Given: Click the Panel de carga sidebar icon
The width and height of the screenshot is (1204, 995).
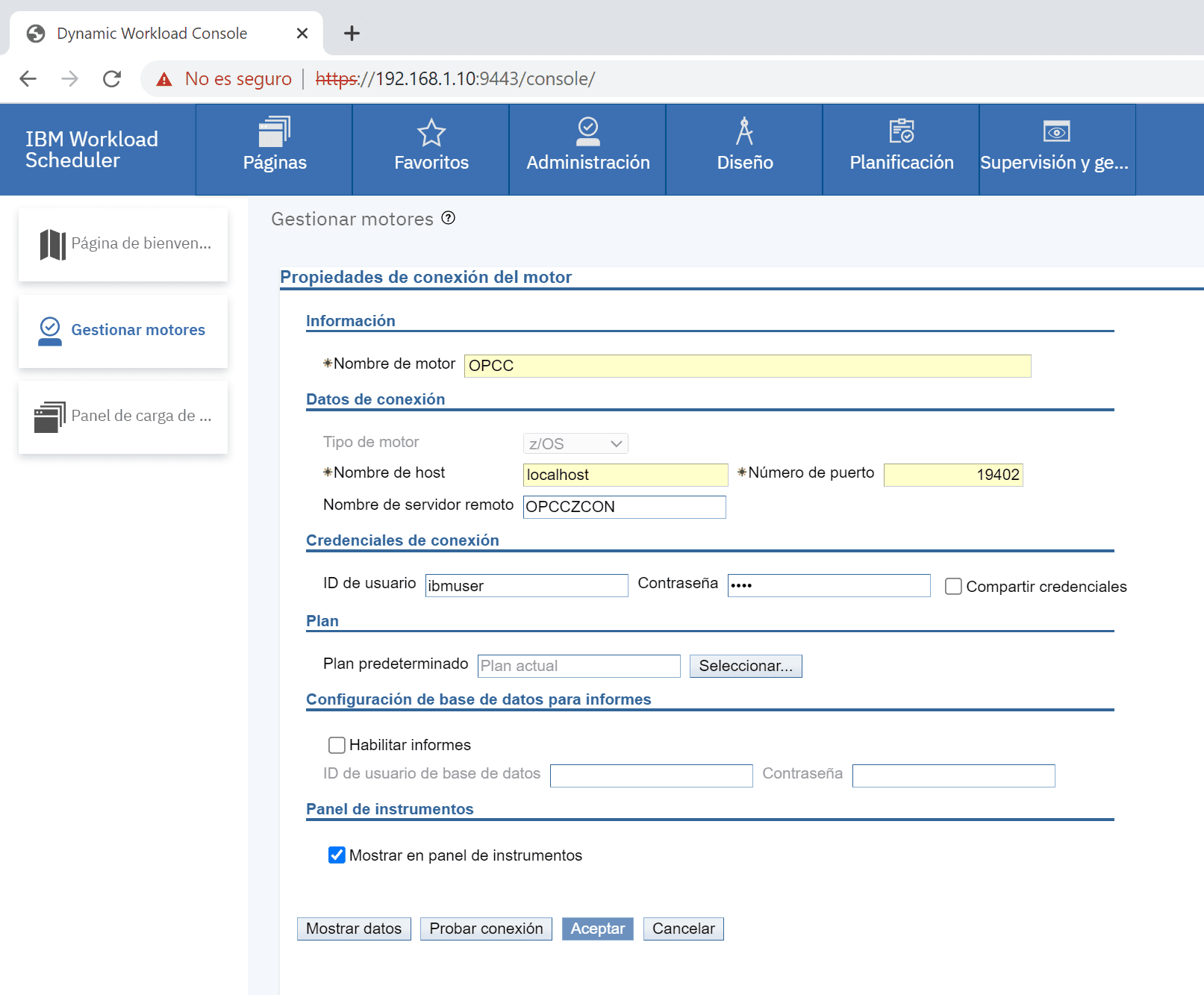Looking at the screenshot, I should pyautogui.click(x=50, y=417).
